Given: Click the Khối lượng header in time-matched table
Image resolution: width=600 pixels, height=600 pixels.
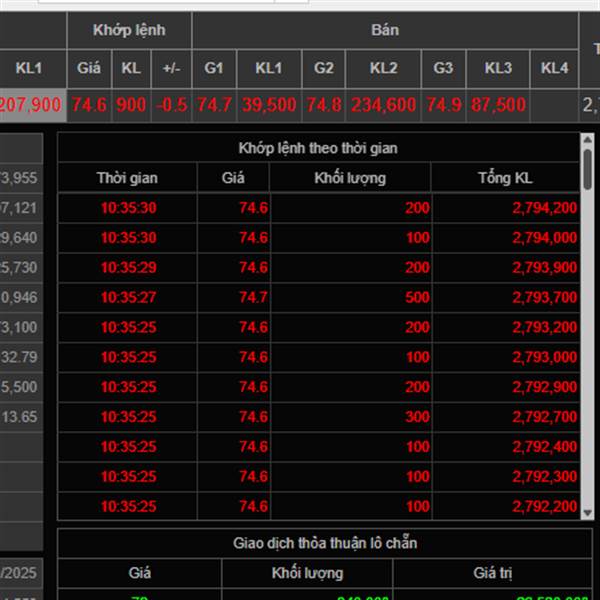Looking at the screenshot, I should click(x=350, y=178).
